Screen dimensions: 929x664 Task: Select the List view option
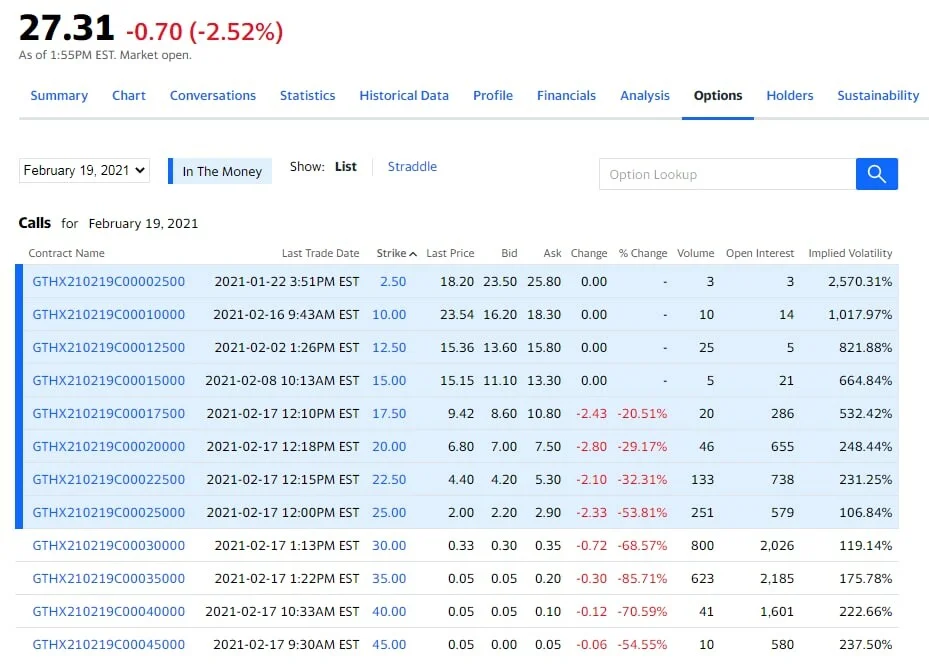346,166
